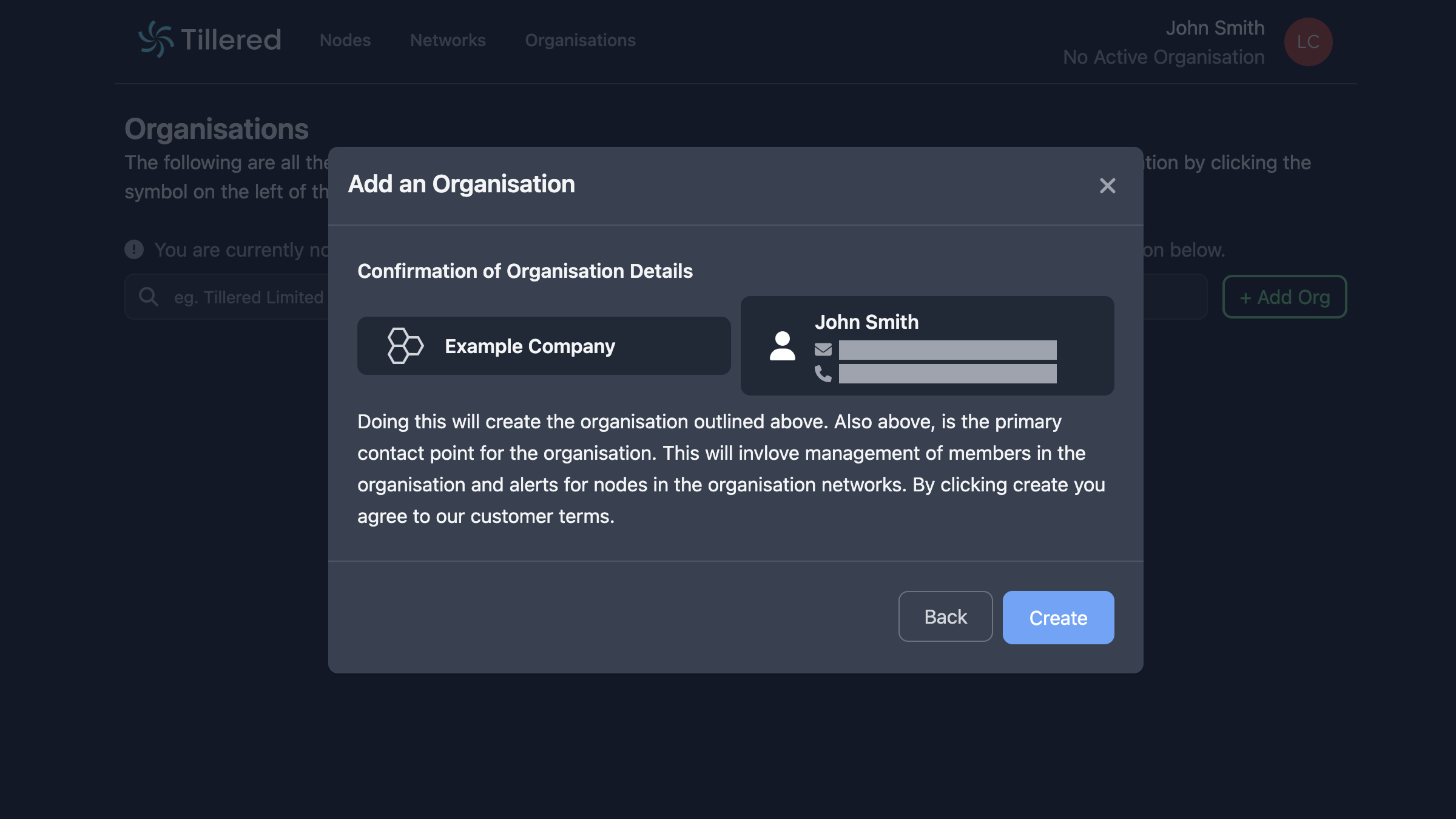The image size is (1456, 819).
Task: Click the person contact icon
Action: coord(782,346)
